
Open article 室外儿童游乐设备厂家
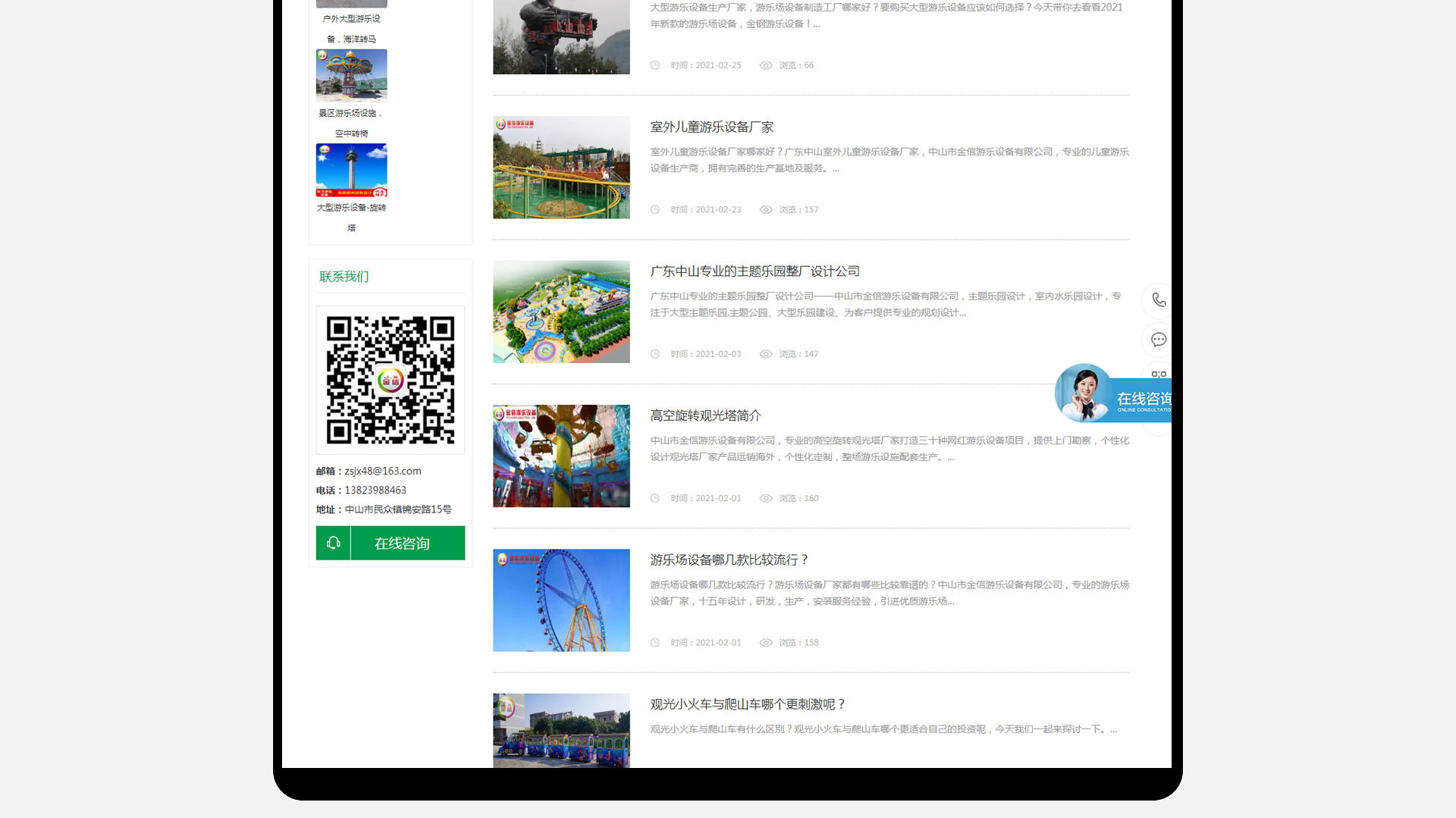coord(711,127)
